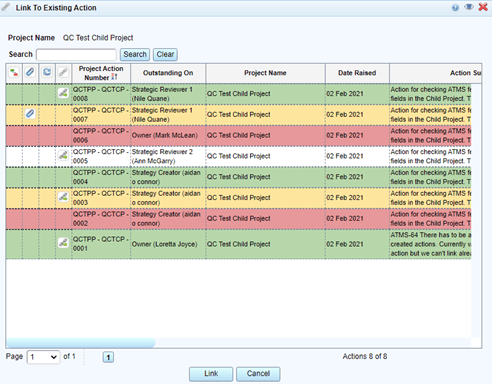Click action summary text in row 0008

click(430, 94)
